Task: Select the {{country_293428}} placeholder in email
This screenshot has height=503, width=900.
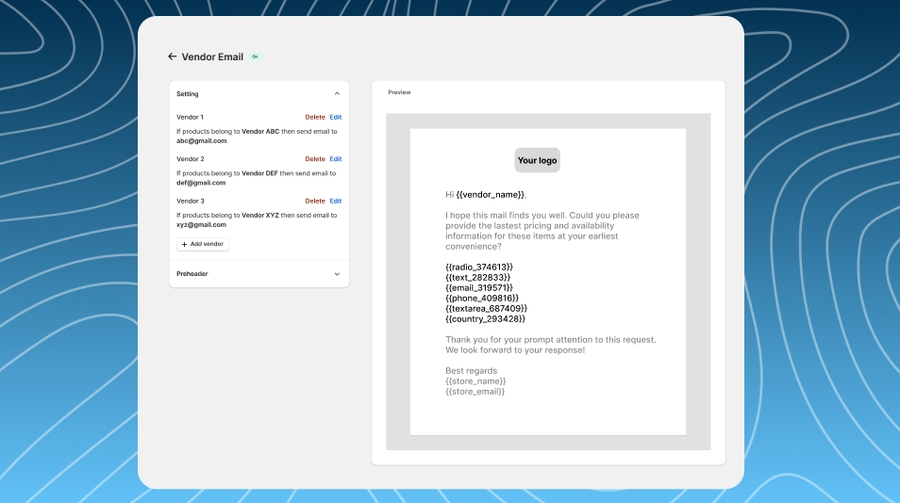Action: click(x=485, y=318)
